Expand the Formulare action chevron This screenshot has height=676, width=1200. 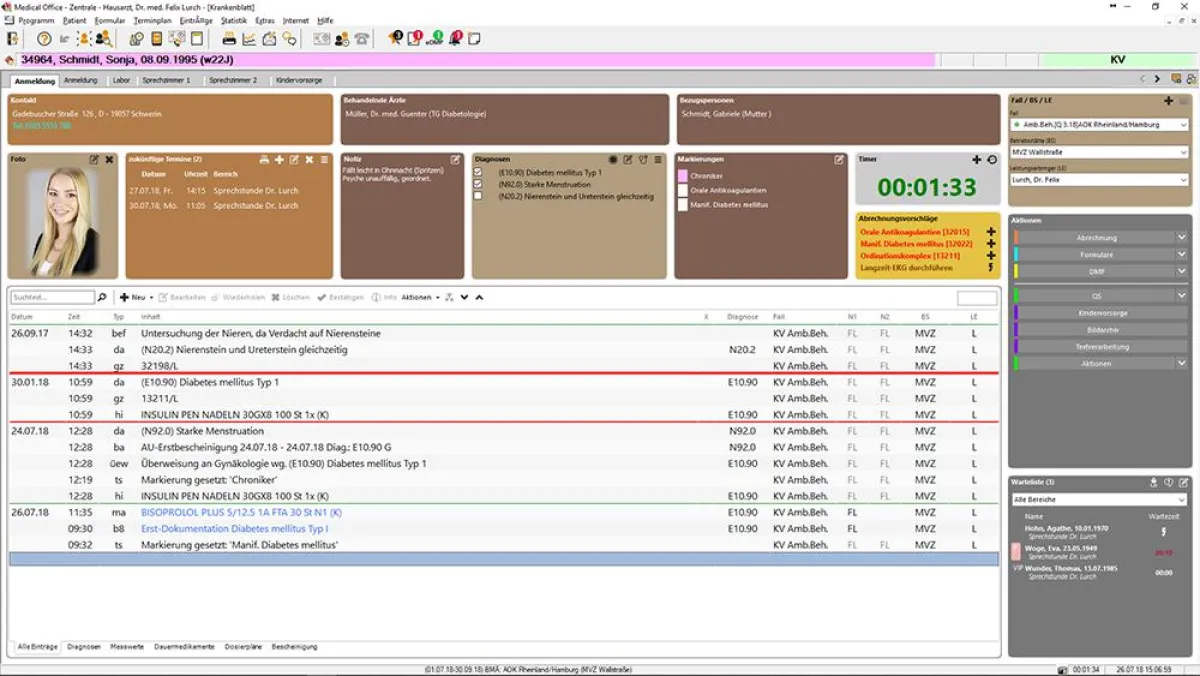pyautogui.click(x=1181, y=255)
